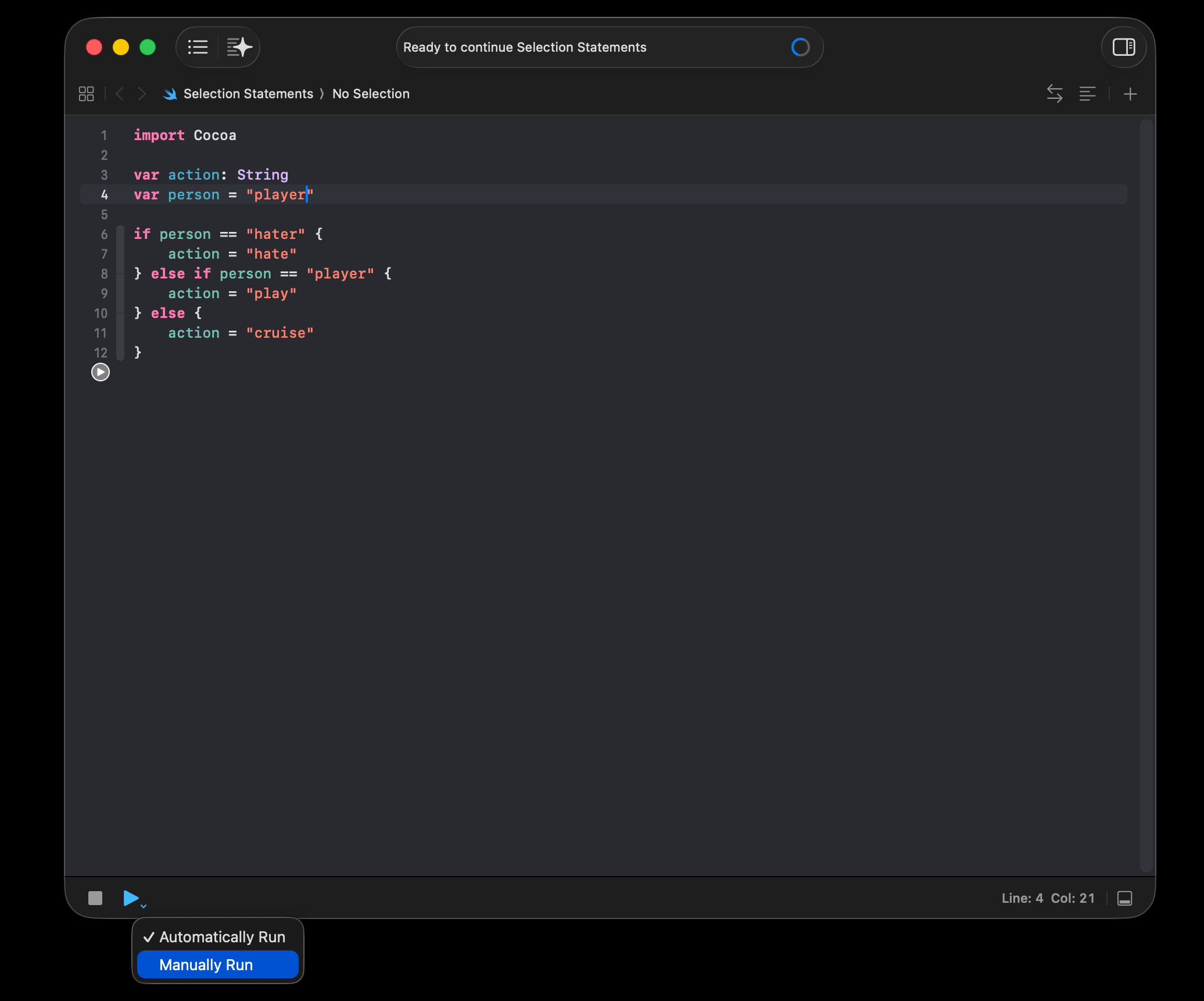
Task: Click Selection Statements breadcrumb
Action: pos(248,94)
